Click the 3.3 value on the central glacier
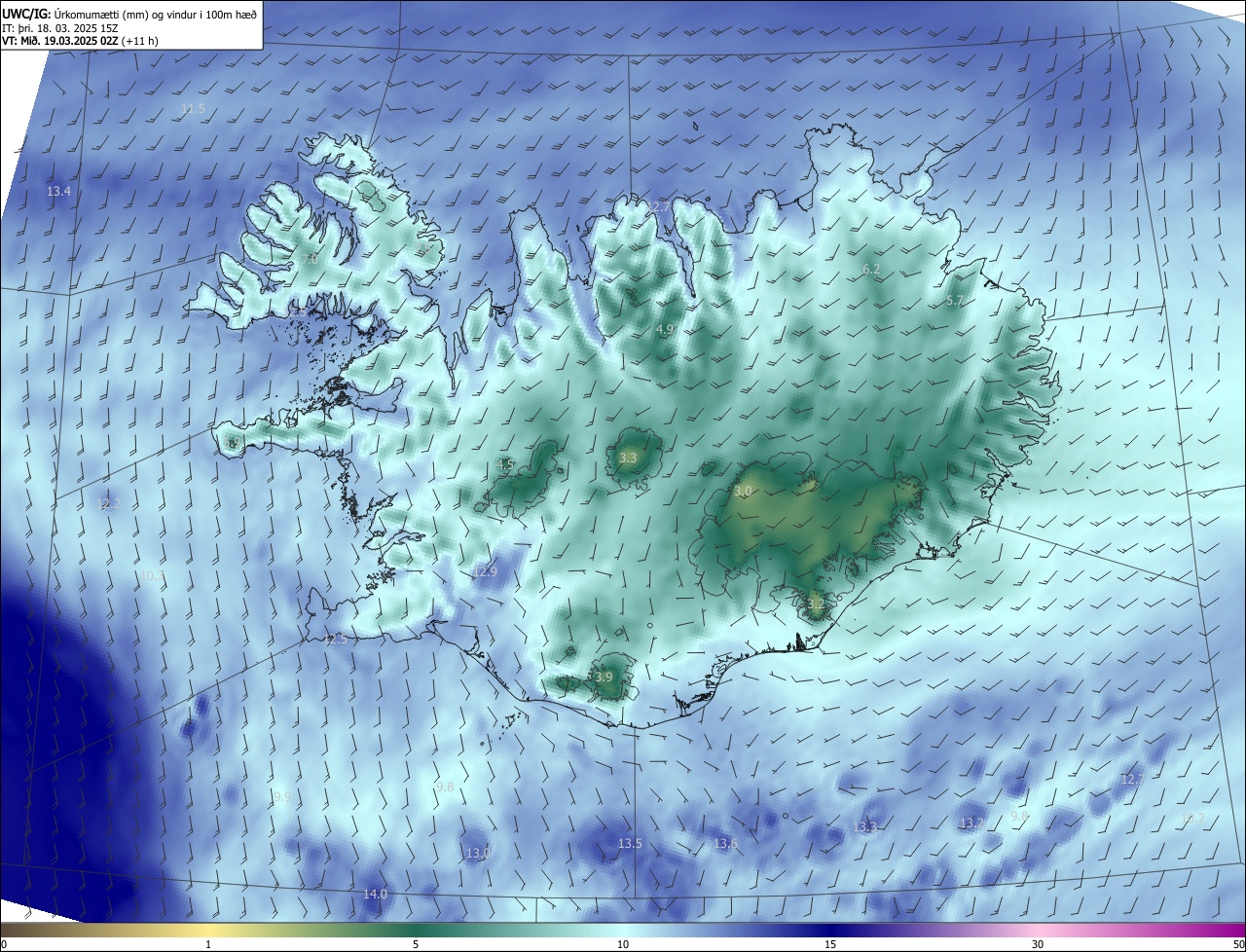This screenshot has width=1246, height=952. (x=628, y=458)
